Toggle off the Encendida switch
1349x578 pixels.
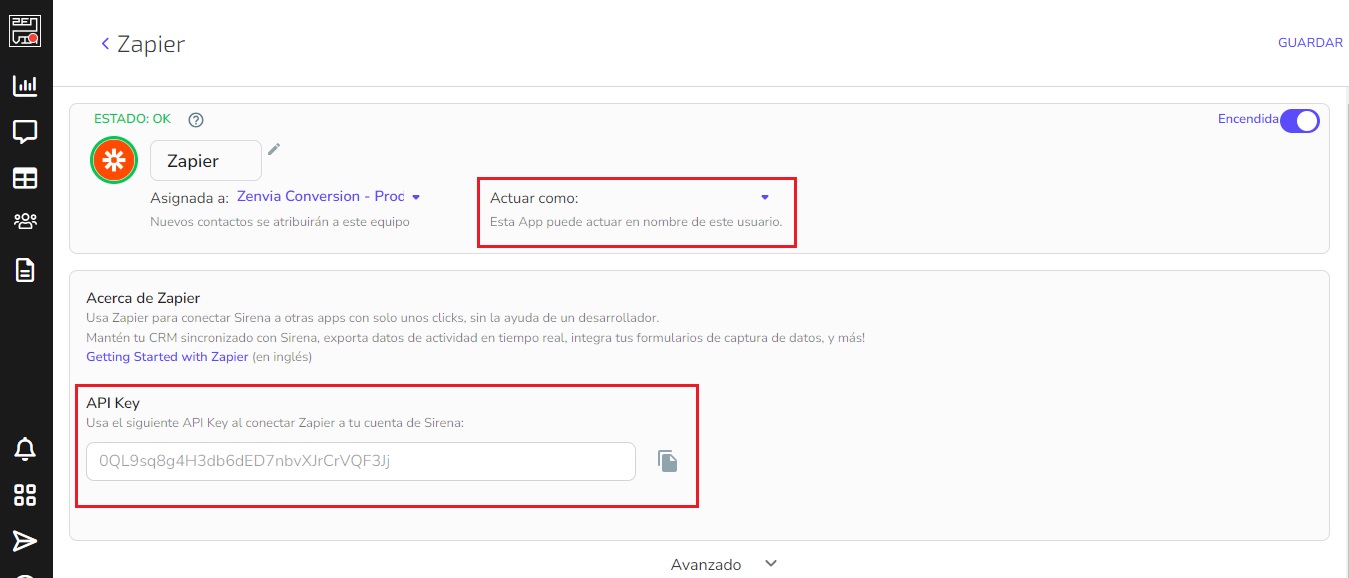tap(1300, 120)
